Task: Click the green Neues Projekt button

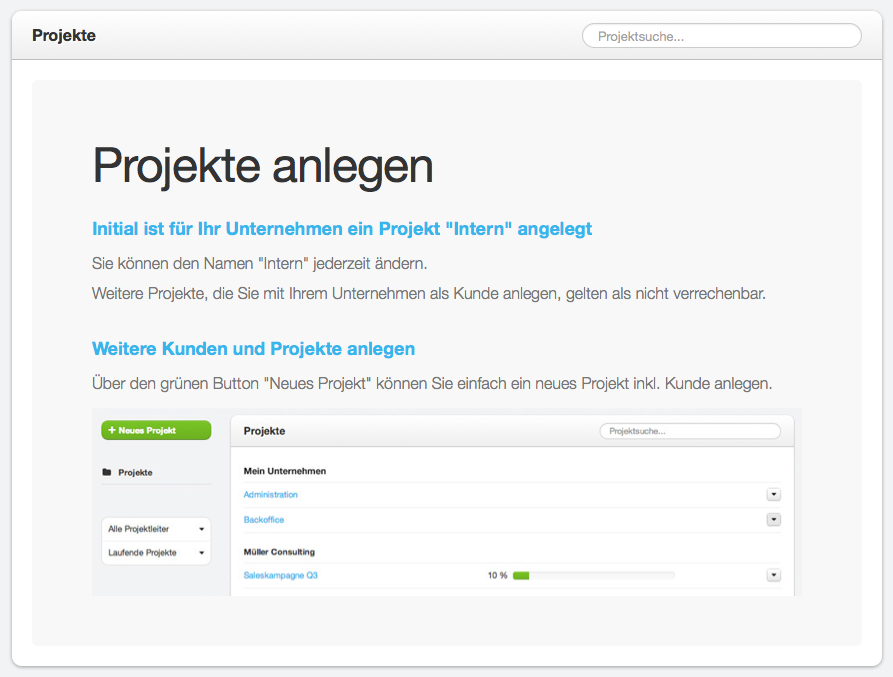Action: pyautogui.click(x=156, y=430)
